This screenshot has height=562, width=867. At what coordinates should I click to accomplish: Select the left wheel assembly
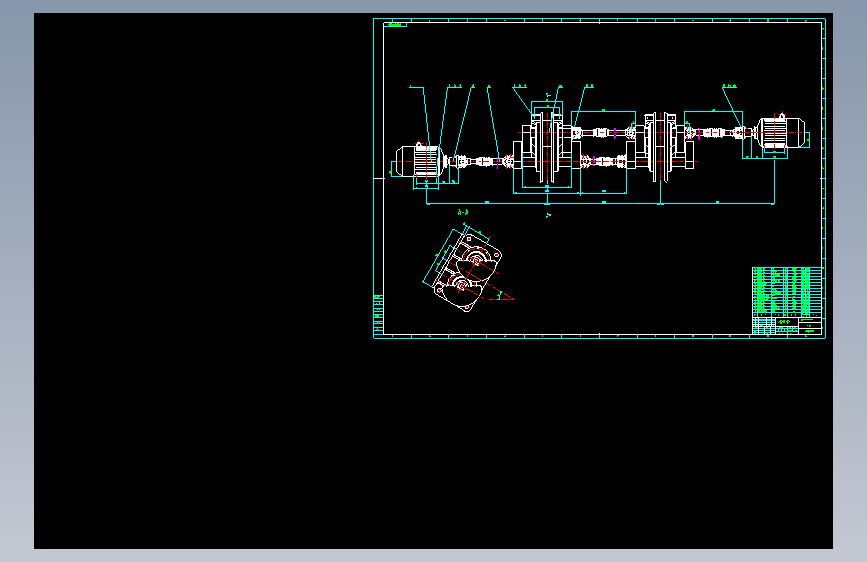pyautogui.click(x=547, y=147)
